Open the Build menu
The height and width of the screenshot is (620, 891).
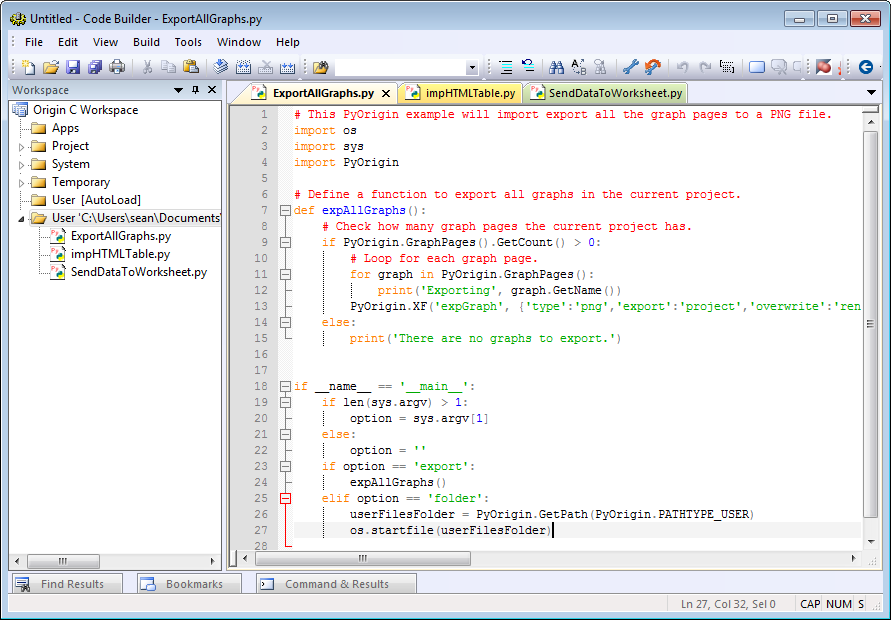[146, 42]
